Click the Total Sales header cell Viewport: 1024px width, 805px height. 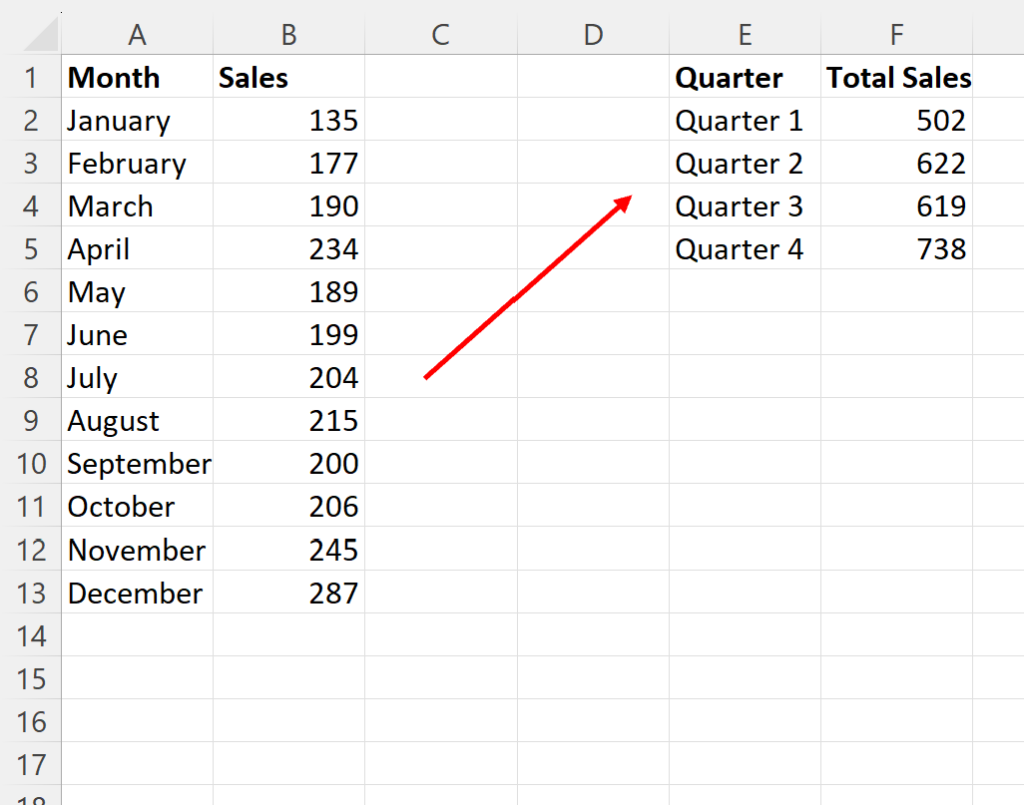pyautogui.click(x=897, y=77)
